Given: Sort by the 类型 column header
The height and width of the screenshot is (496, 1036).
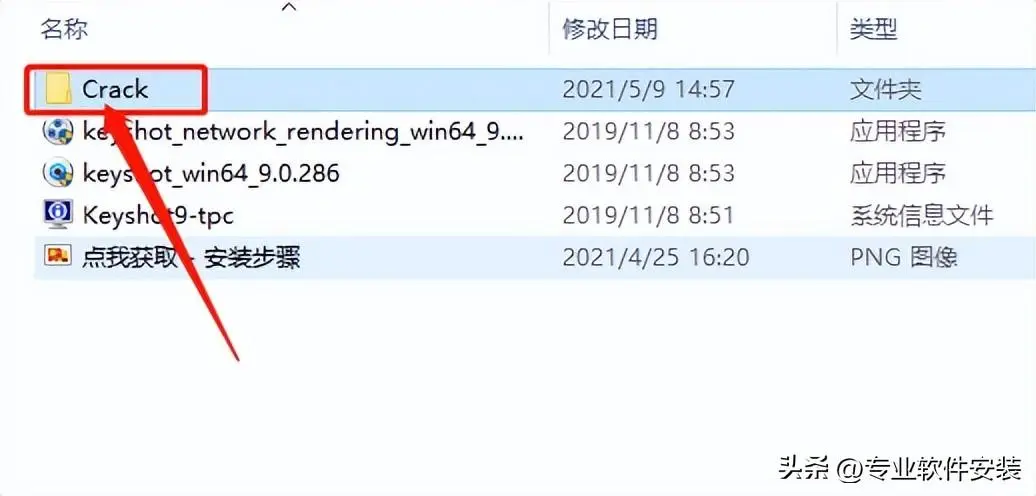Looking at the screenshot, I should click(x=873, y=29).
